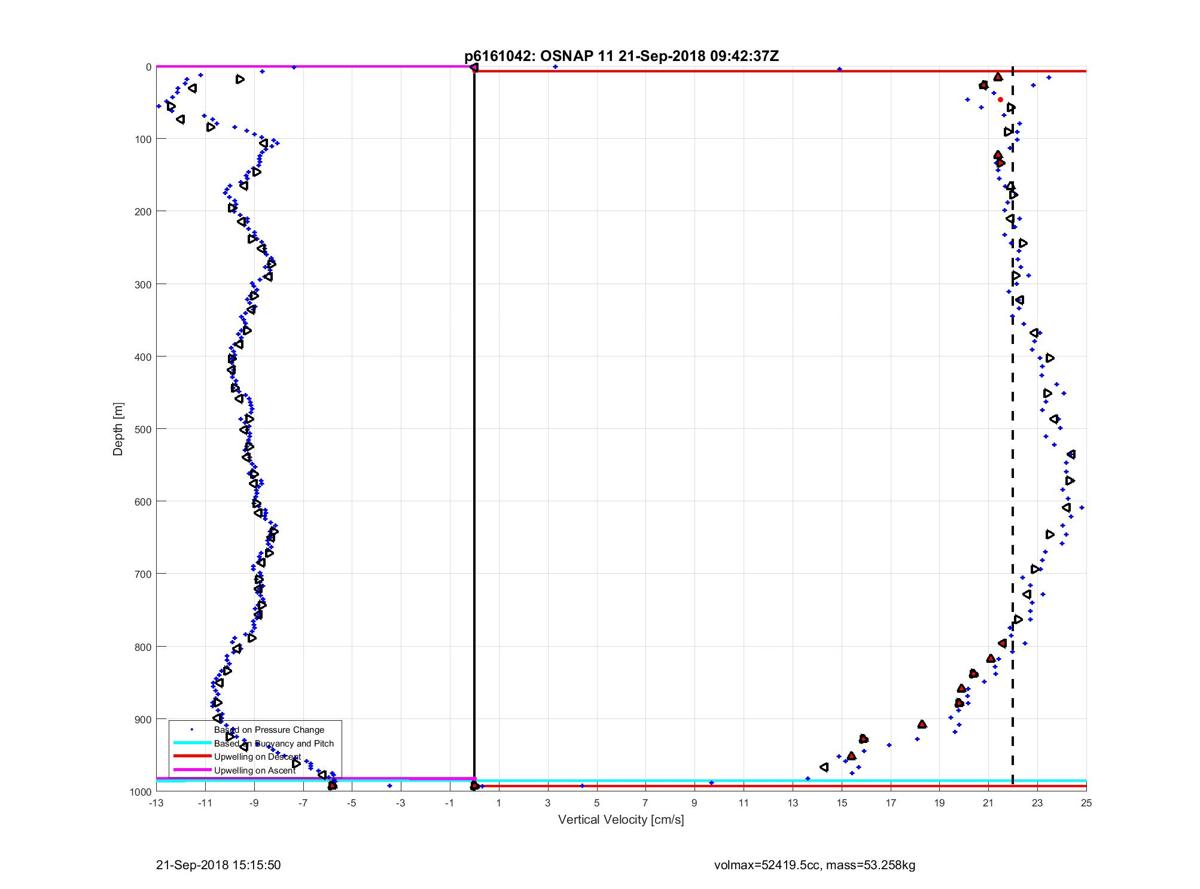Click the blue dot marker in the legend
1200x889 pixels.
(191, 730)
